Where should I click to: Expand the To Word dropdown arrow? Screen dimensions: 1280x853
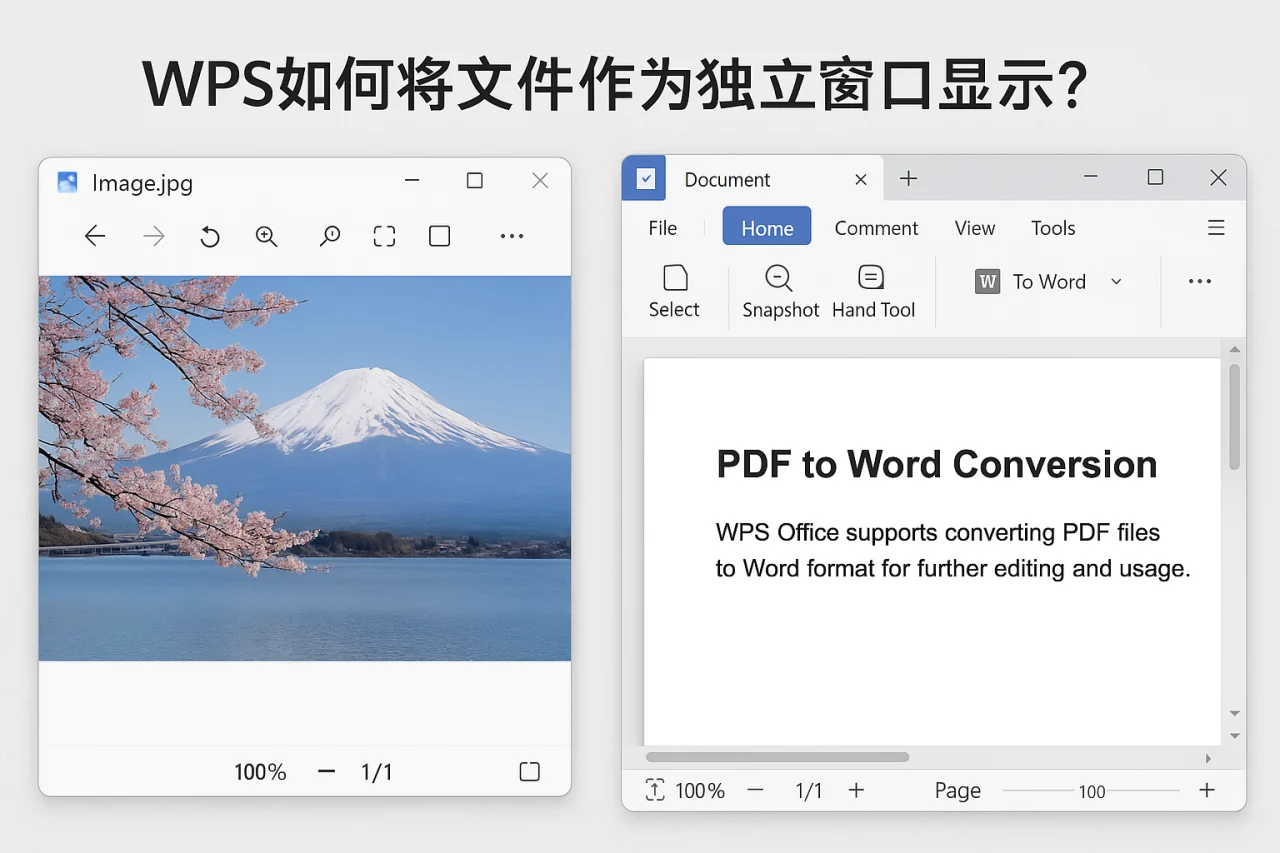[x=1117, y=281]
